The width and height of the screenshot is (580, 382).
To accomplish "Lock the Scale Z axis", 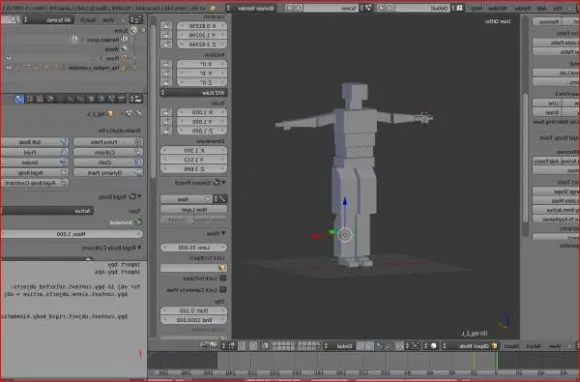I will [167, 131].
